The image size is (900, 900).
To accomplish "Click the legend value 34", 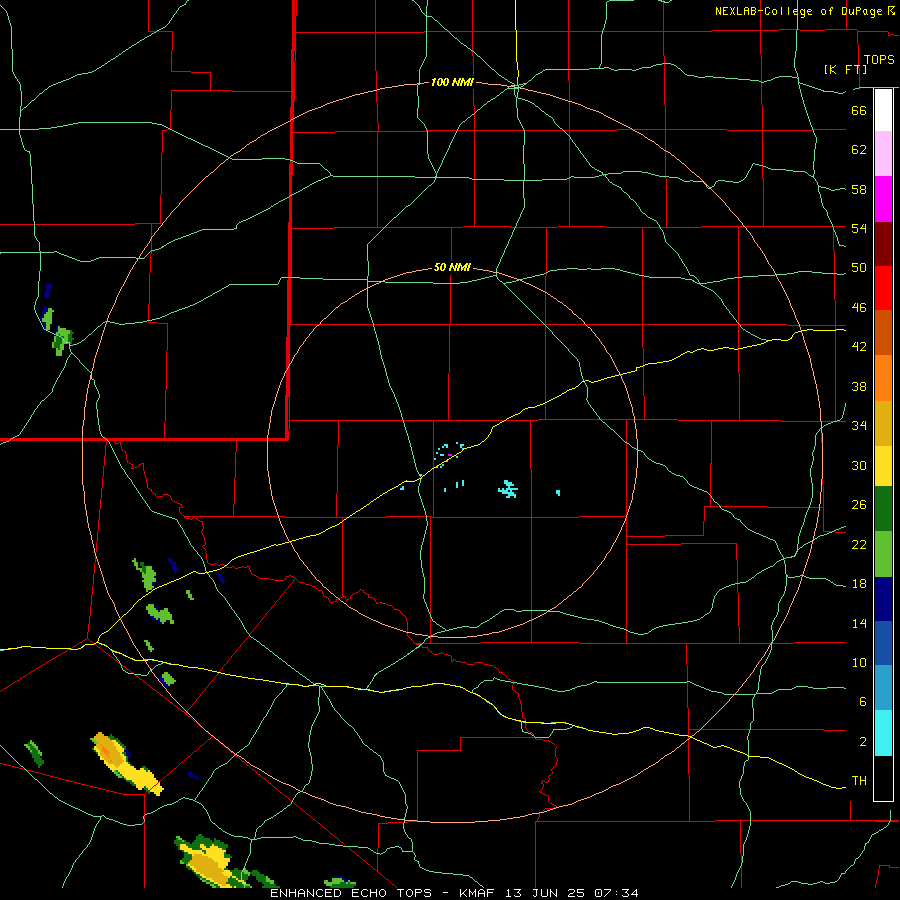I will pos(859,425).
